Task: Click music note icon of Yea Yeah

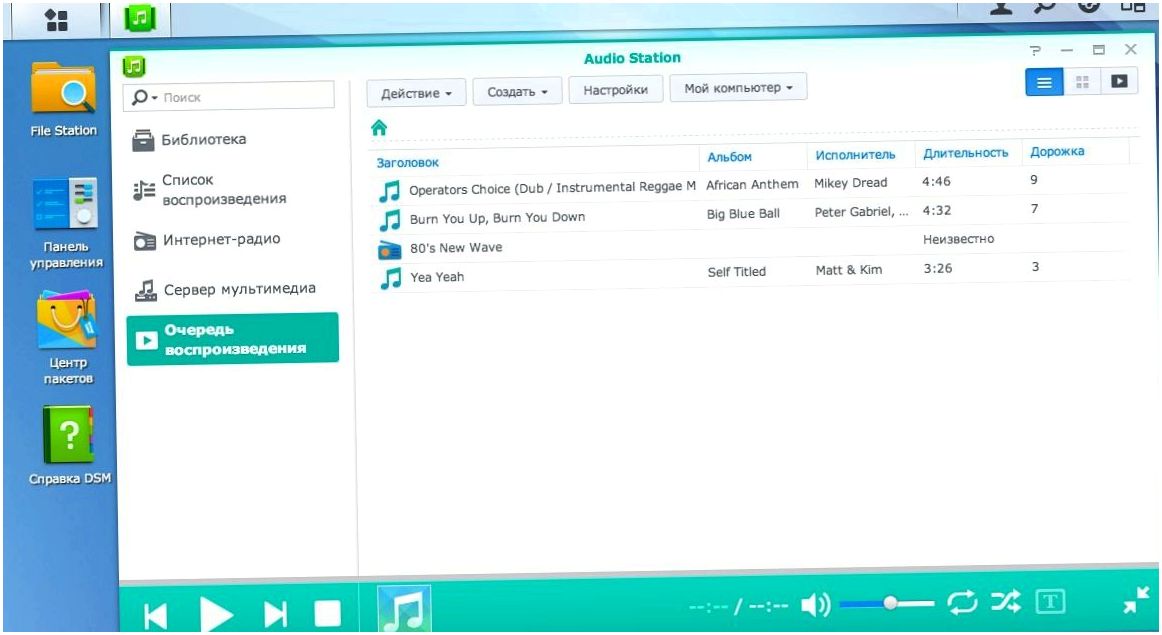Action: point(391,279)
